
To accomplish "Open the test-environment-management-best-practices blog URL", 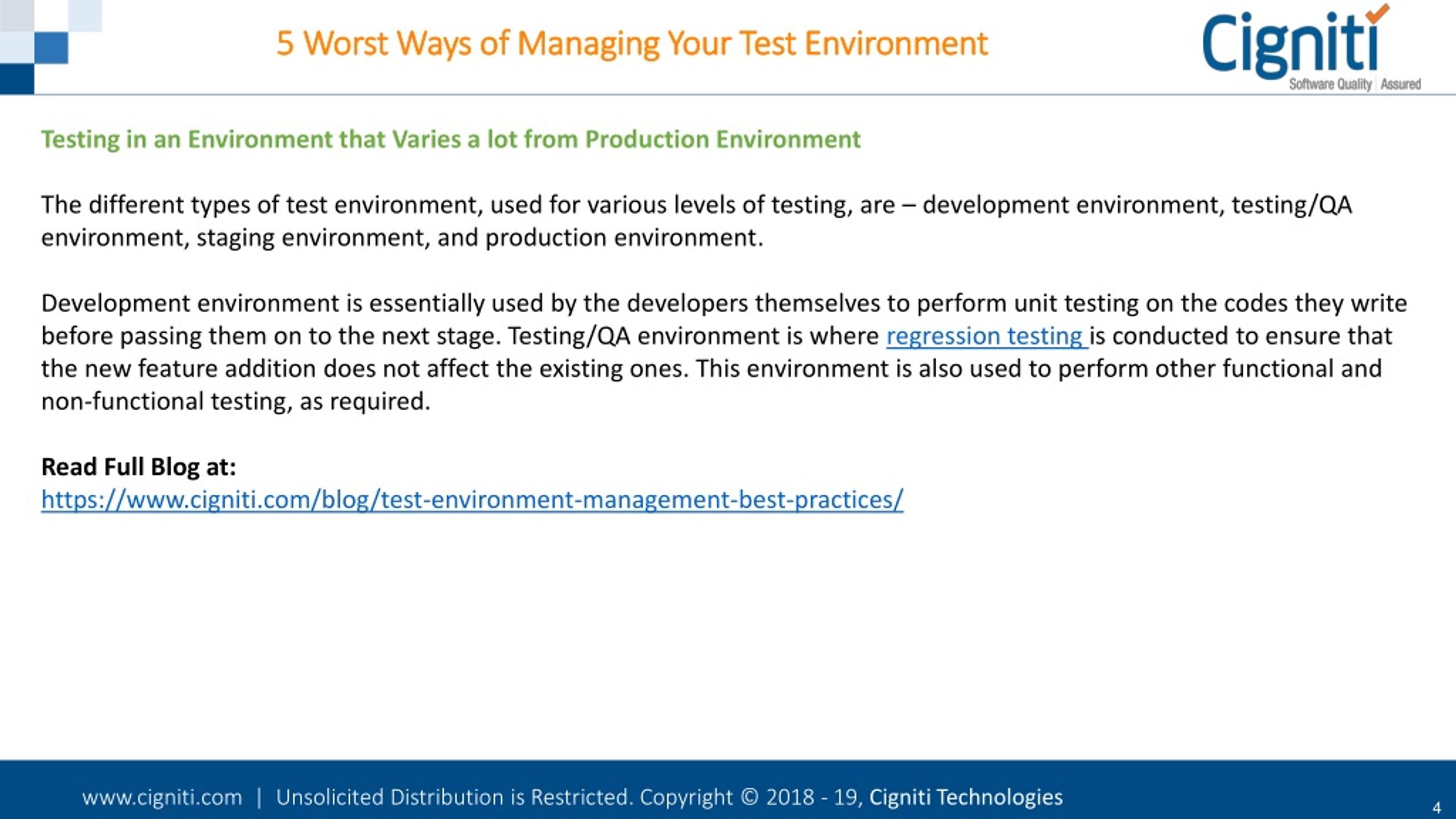I will [472, 500].
